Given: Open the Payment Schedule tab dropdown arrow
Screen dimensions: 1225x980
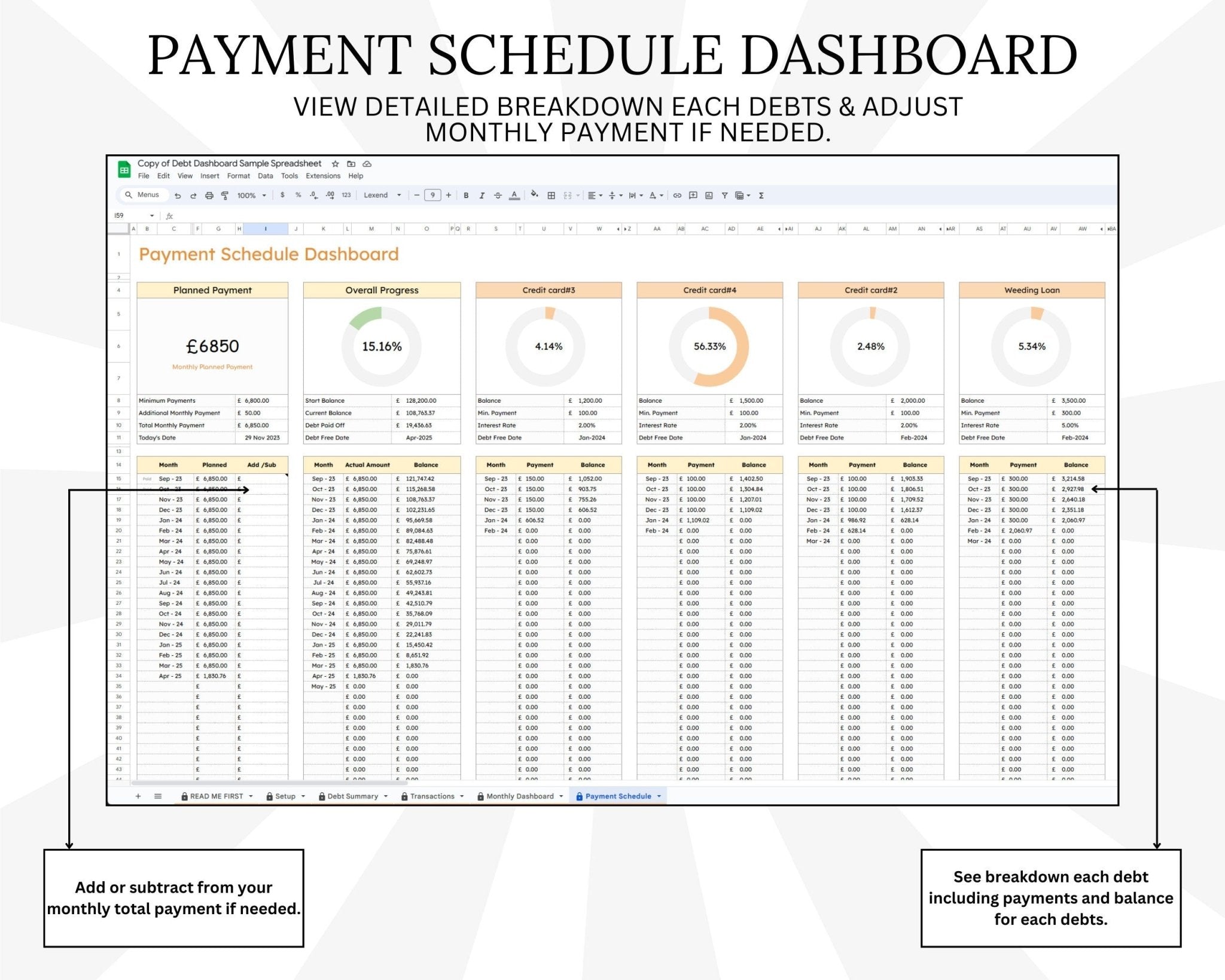Looking at the screenshot, I should 660,796.
